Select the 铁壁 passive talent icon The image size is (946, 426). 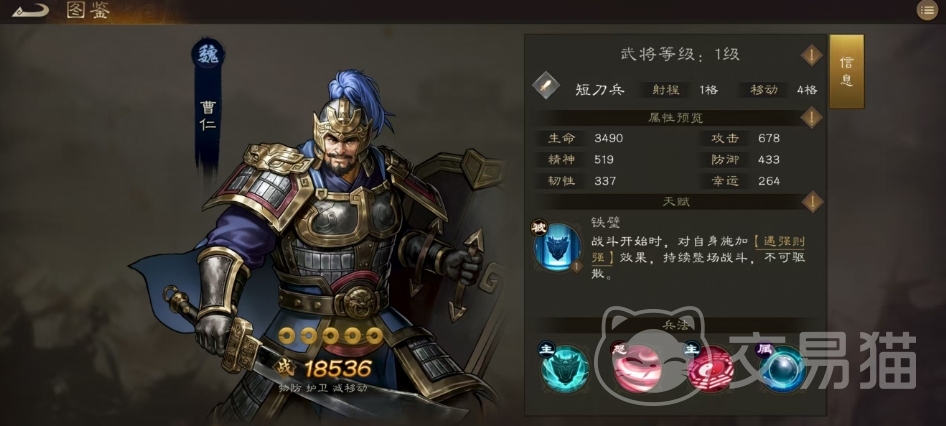tap(557, 246)
